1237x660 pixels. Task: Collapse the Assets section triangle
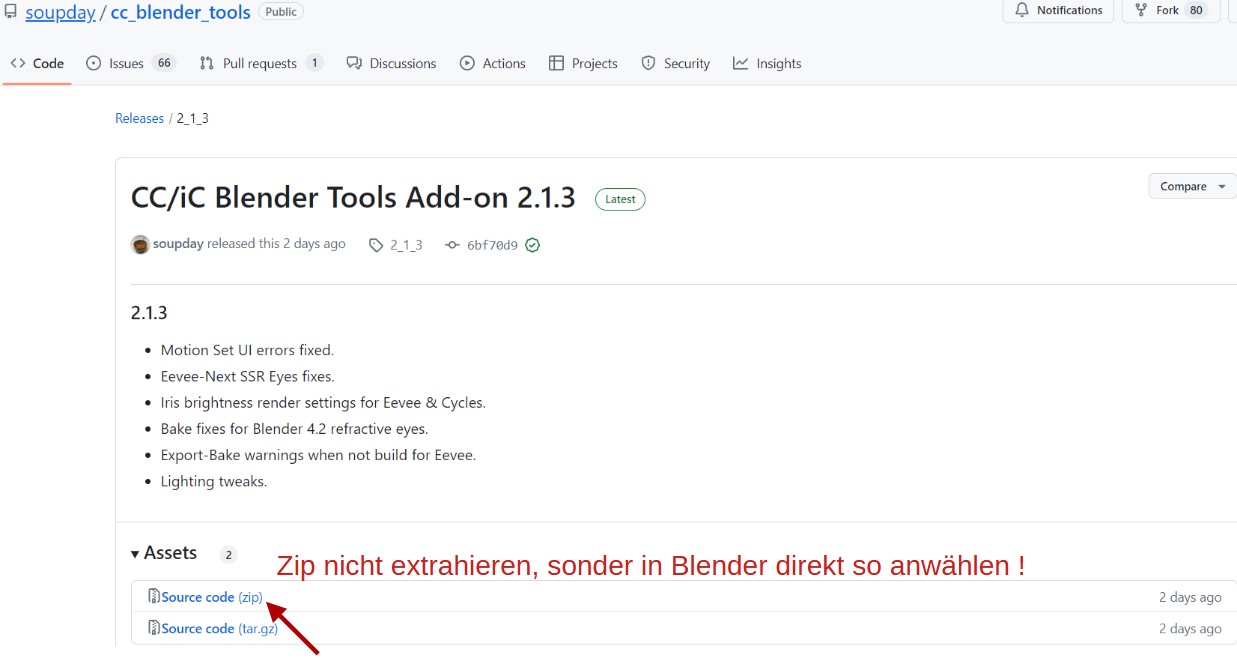point(135,554)
